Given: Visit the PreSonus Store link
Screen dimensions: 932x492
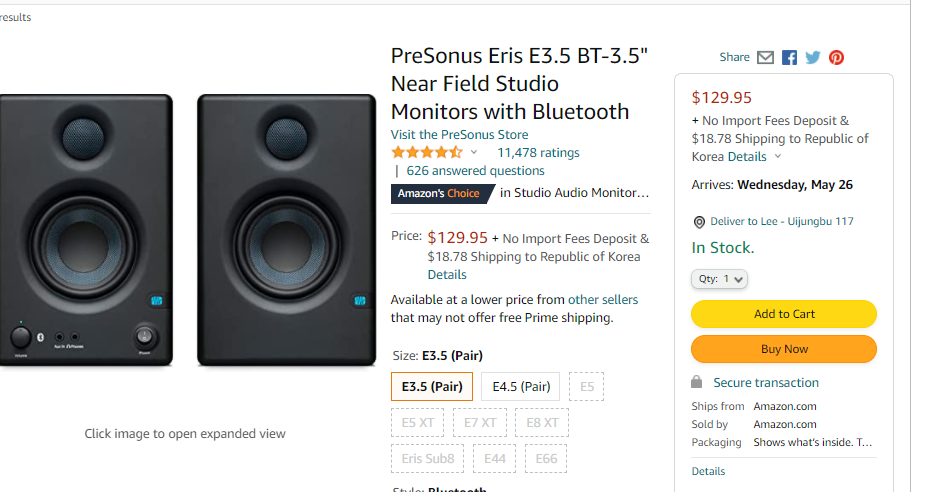Looking at the screenshot, I should pyautogui.click(x=459, y=135).
